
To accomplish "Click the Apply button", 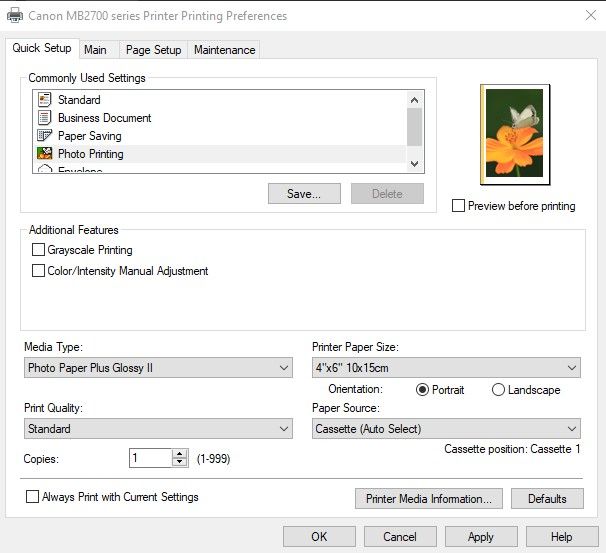I will (481, 536).
